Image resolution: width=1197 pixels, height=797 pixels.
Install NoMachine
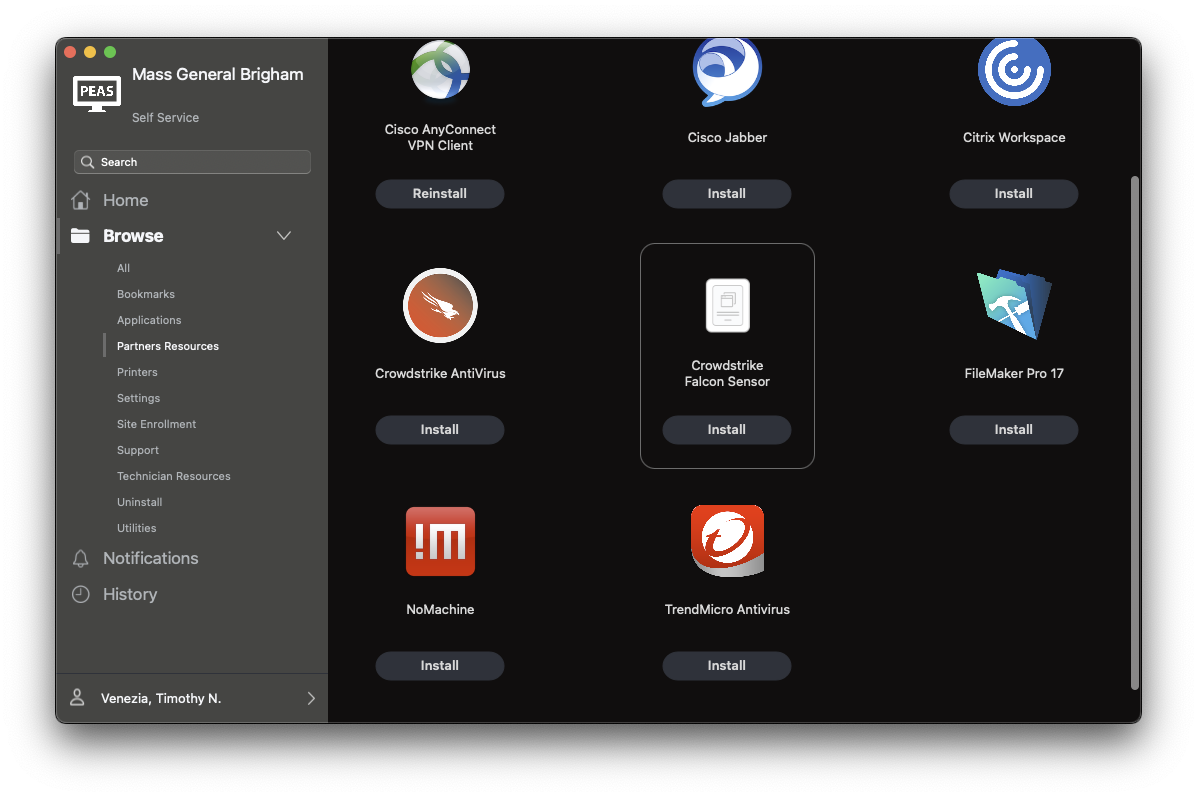tap(440, 666)
